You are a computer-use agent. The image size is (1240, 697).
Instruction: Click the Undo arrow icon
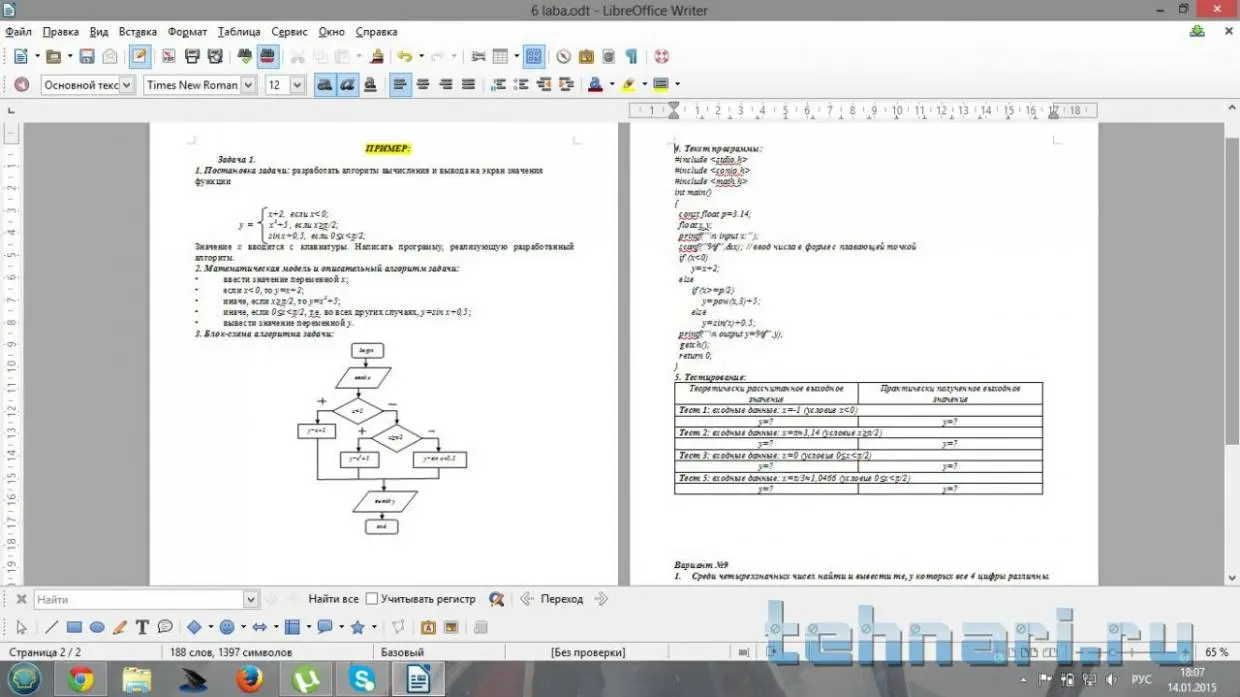pos(404,57)
